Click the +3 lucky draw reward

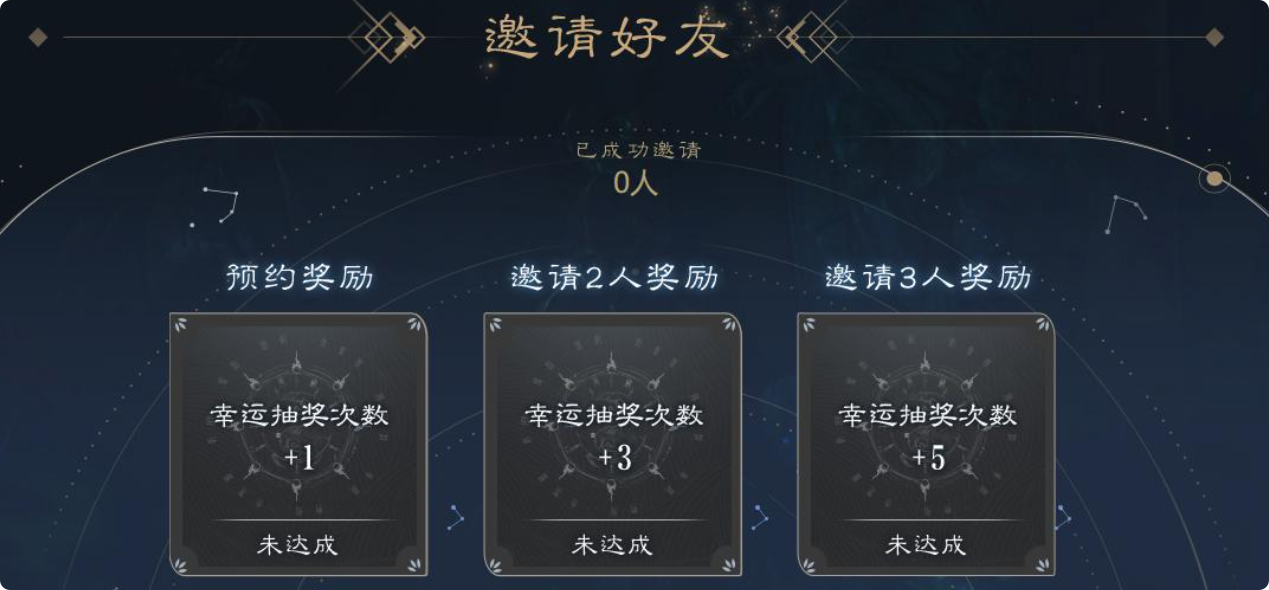point(614,458)
